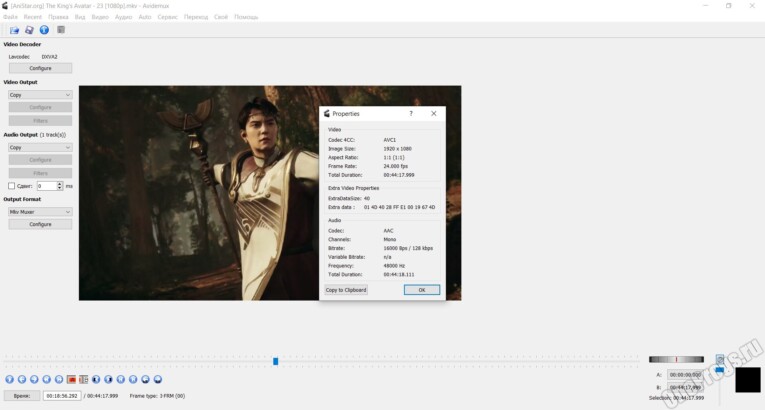Go to last frame icon
Viewport: 765px width, 410px height.
[133, 379]
